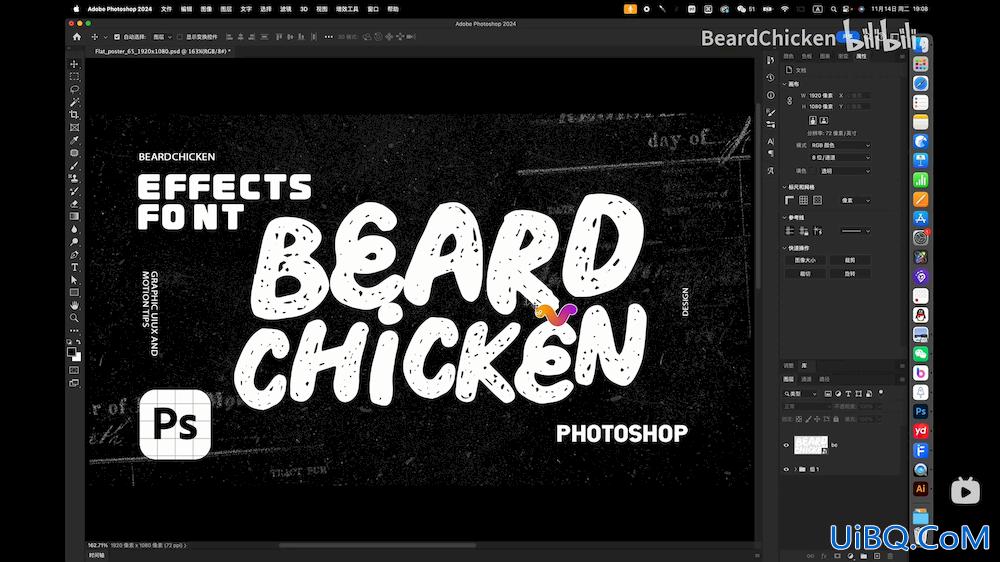Select the History Brush tool

pyautogui.click(x=75, y=191)
